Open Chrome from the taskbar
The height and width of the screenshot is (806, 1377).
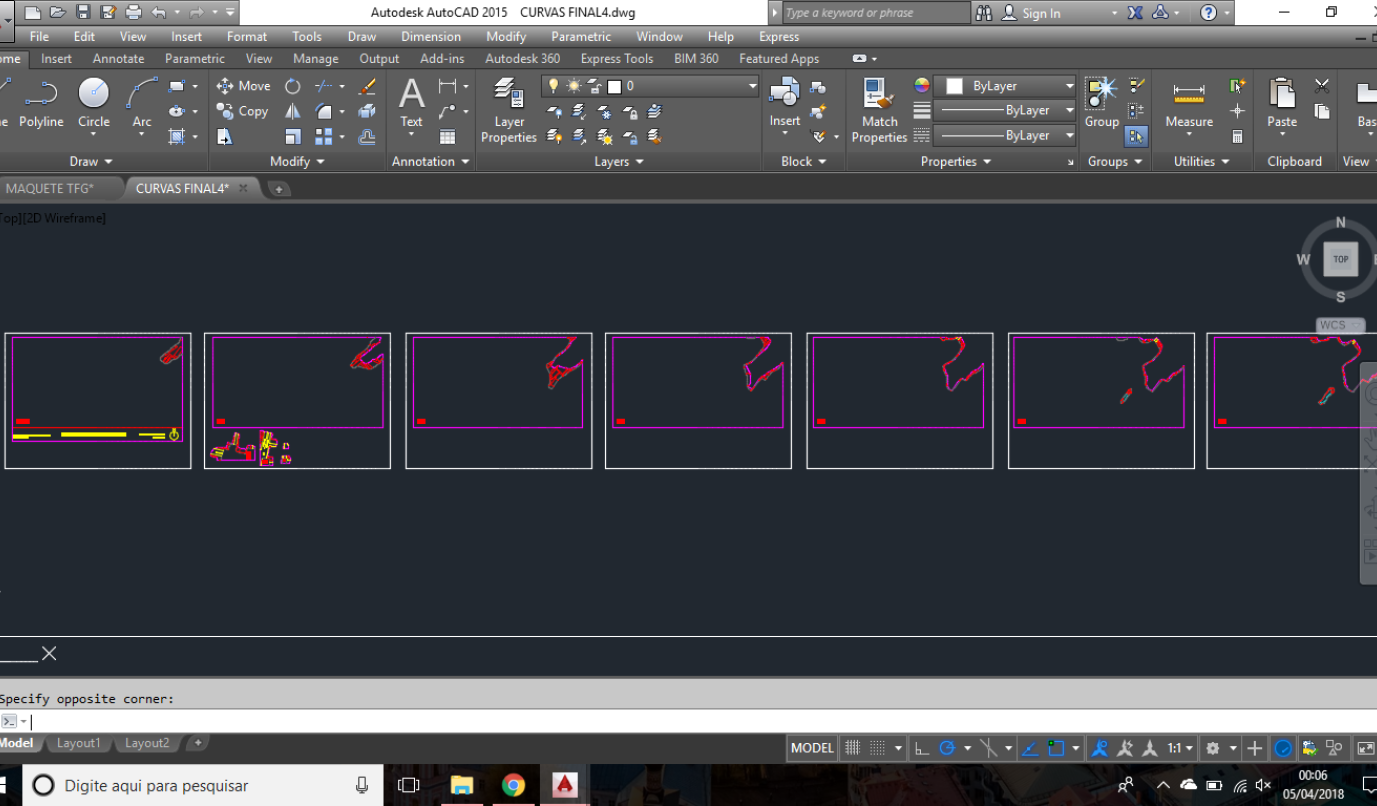click(x=513, y=785)
